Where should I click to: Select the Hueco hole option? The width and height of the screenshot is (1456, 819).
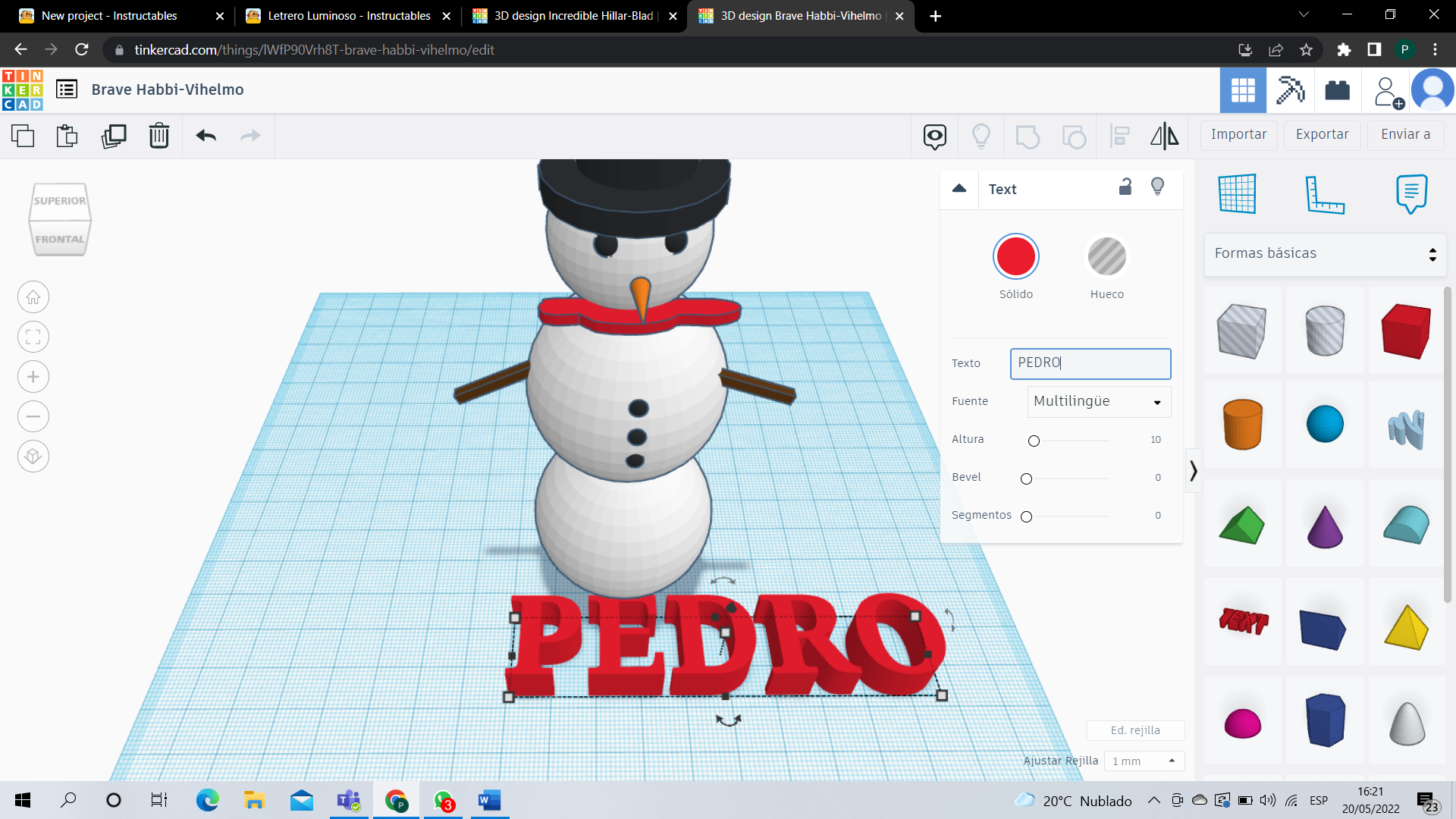[x=1106, y=256]
